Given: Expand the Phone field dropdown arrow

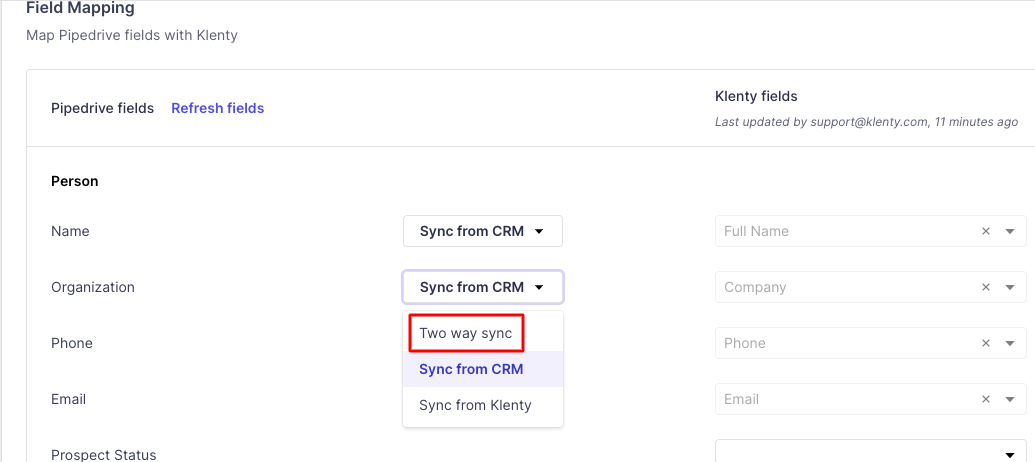Looking at the screenshot, I should coord(1010,343).
